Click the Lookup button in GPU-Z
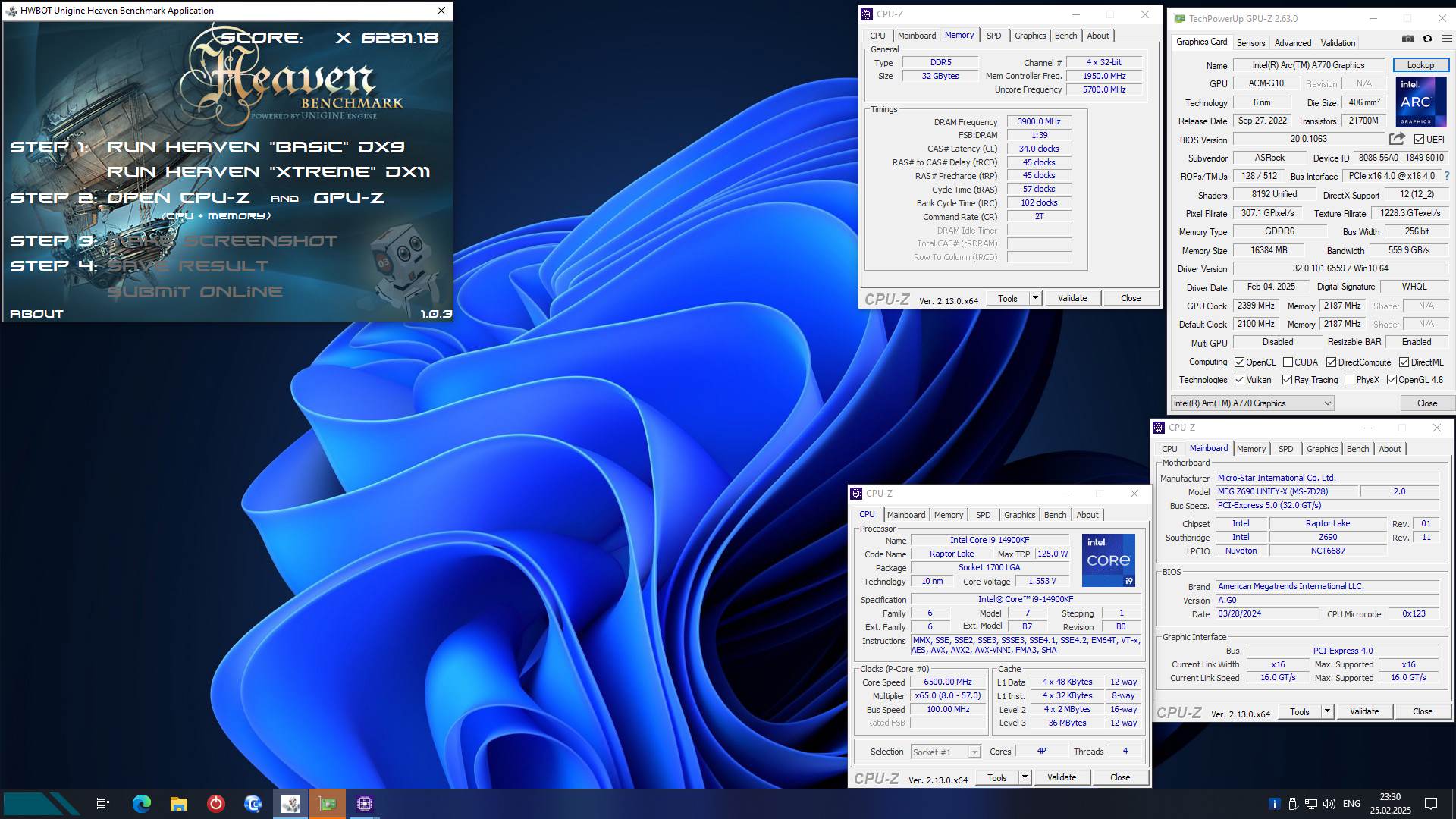This screenshot has height=819, width=1456. click(1420, 65)
